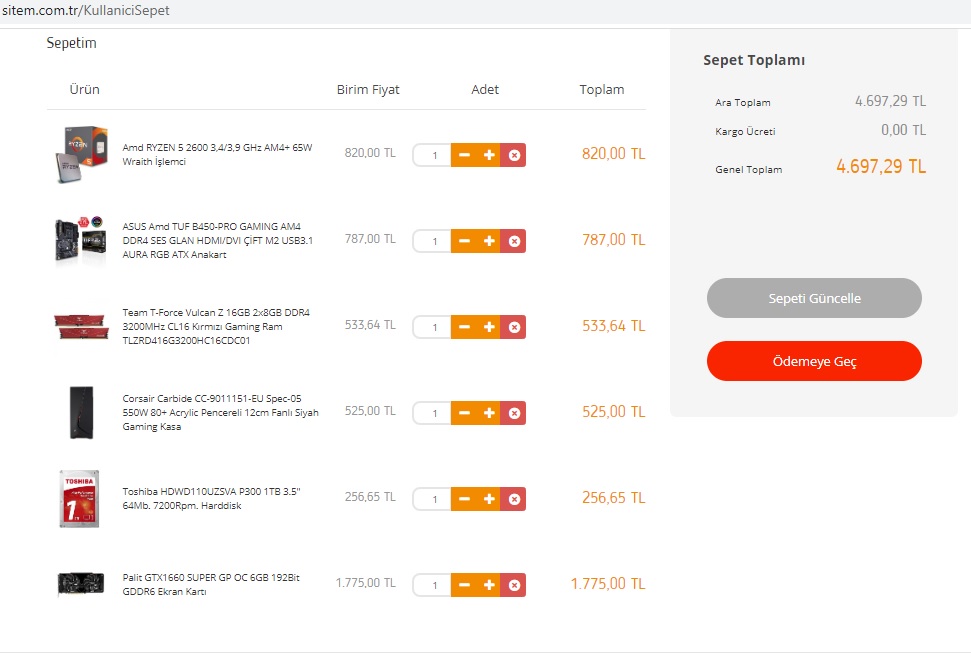Decrease quantity of Amd RYZEN 5 2600 processor
Viewport: 971px width, 653px height.
click(x=464, y=155)
